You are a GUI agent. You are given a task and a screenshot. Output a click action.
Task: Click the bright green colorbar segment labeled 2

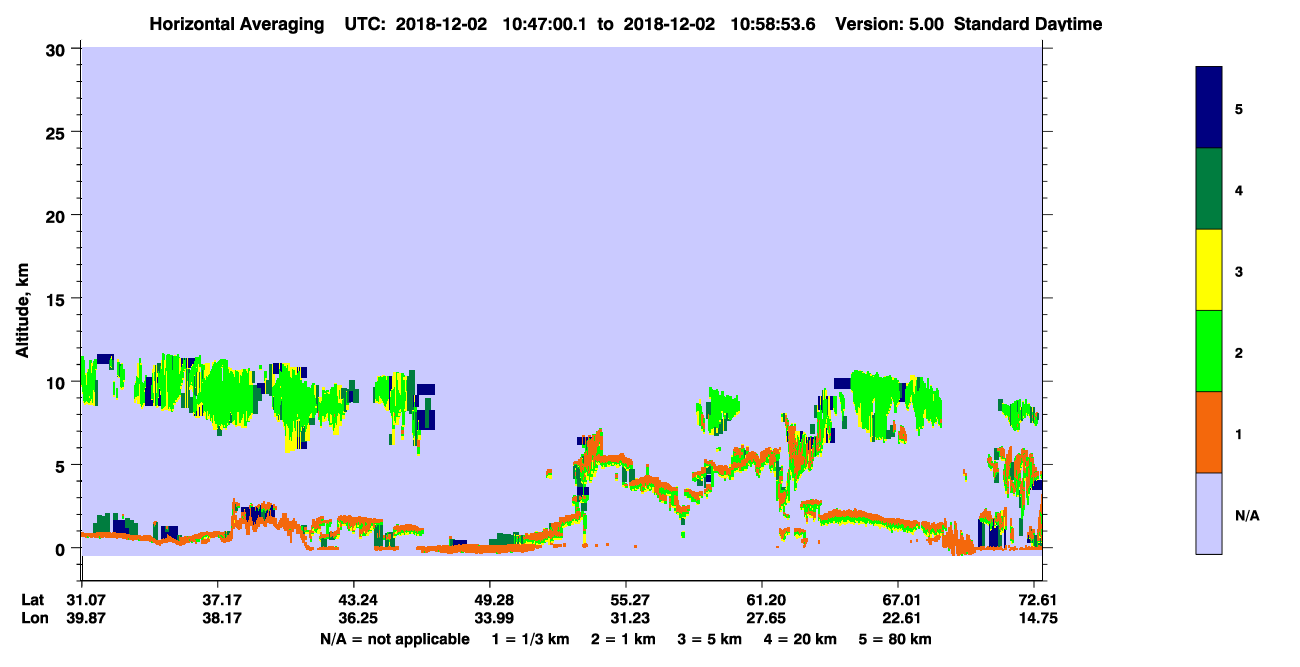(1209, 351)
